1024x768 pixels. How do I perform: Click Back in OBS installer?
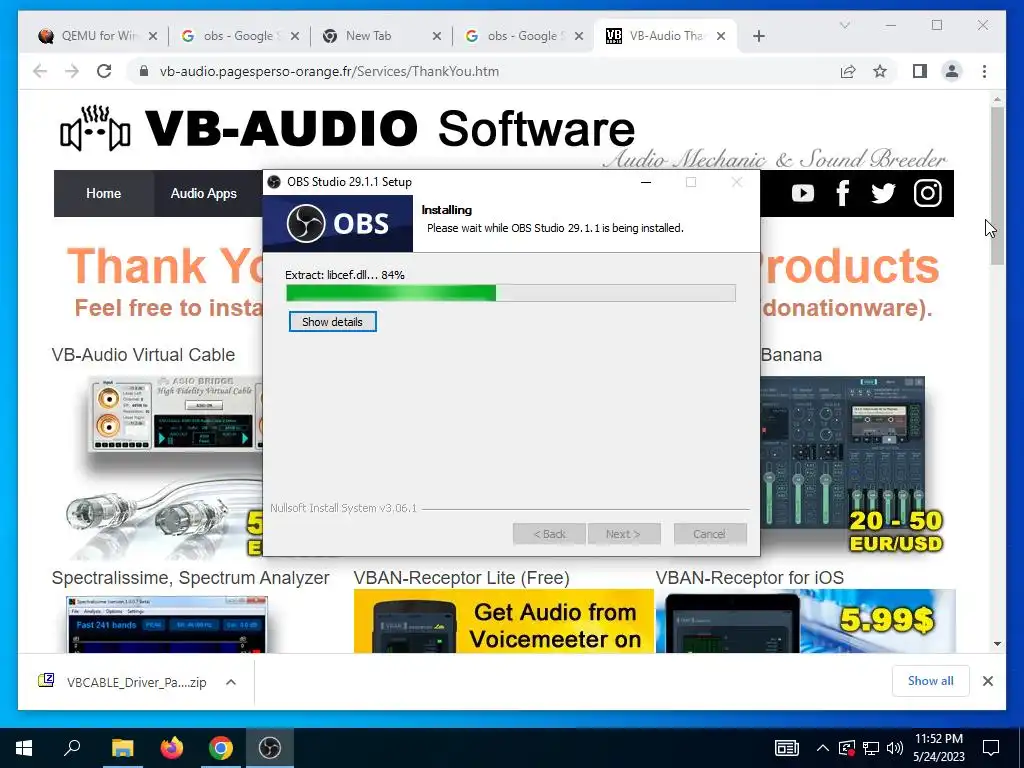[x=550, y=534]
